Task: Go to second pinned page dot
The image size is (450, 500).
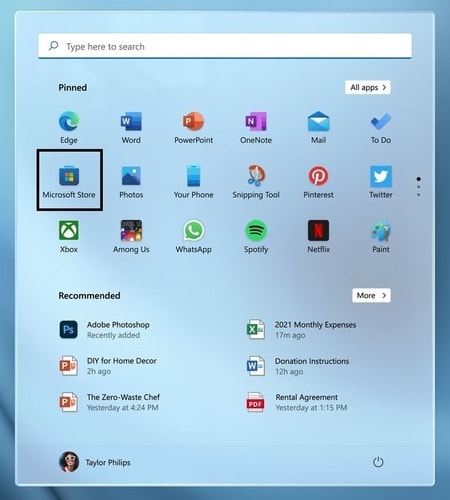Action: [x=419, y=187]
